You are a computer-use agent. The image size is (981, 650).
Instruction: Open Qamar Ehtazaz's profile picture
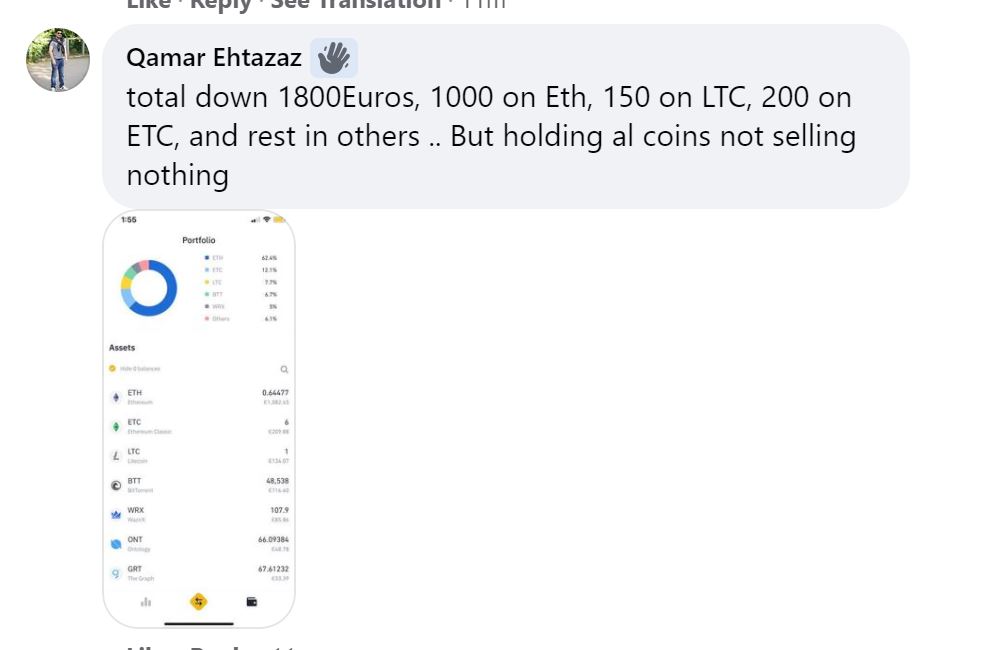coord(58,59)
